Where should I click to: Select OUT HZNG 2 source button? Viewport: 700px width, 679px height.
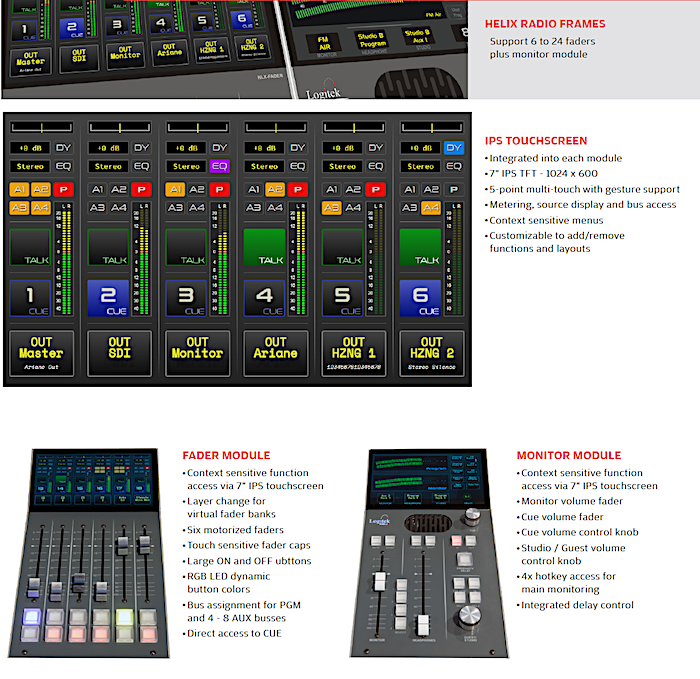pos(432,354)
